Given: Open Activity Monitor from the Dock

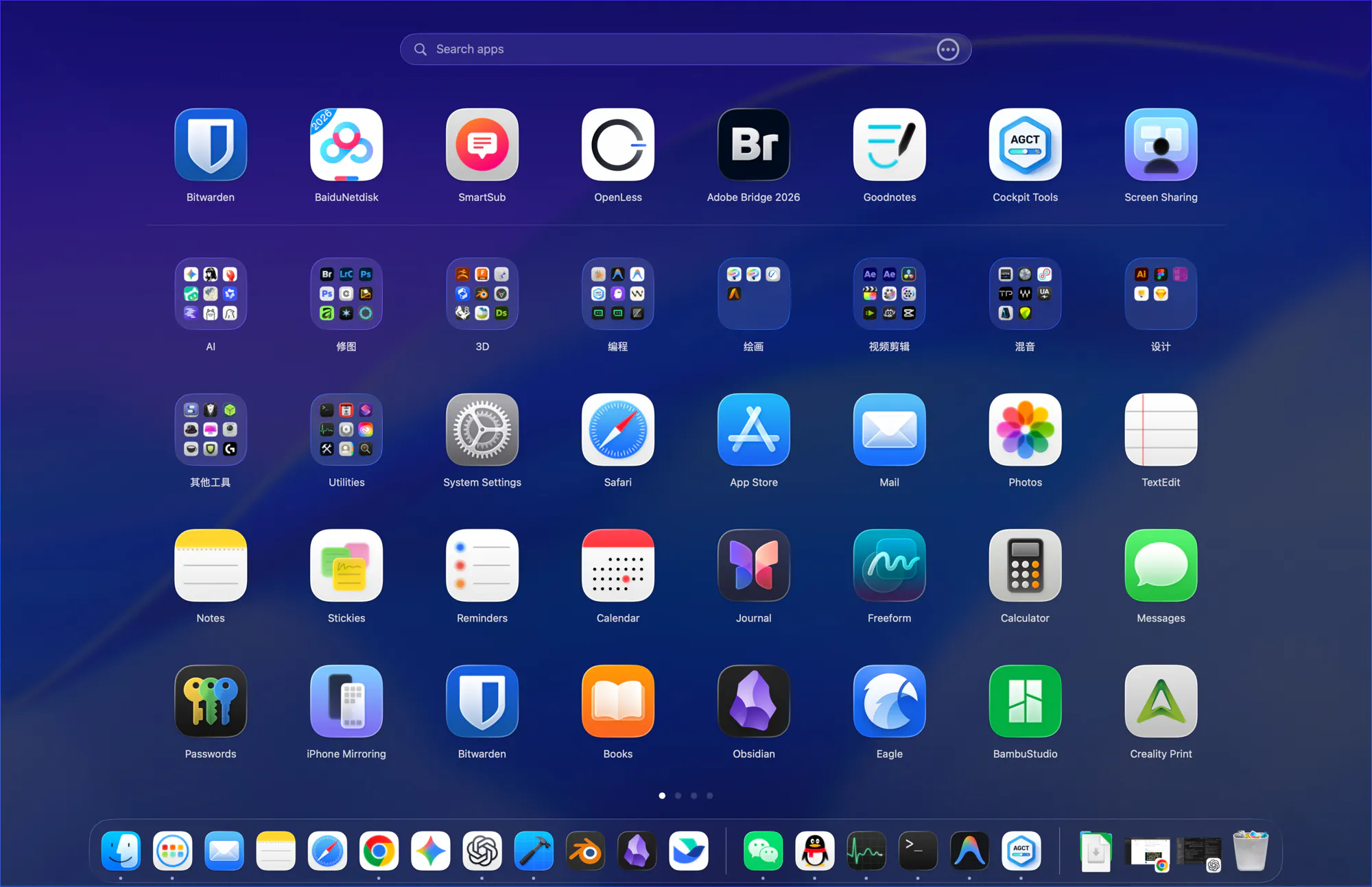Looking at the screenshot, I should (866, 851).
